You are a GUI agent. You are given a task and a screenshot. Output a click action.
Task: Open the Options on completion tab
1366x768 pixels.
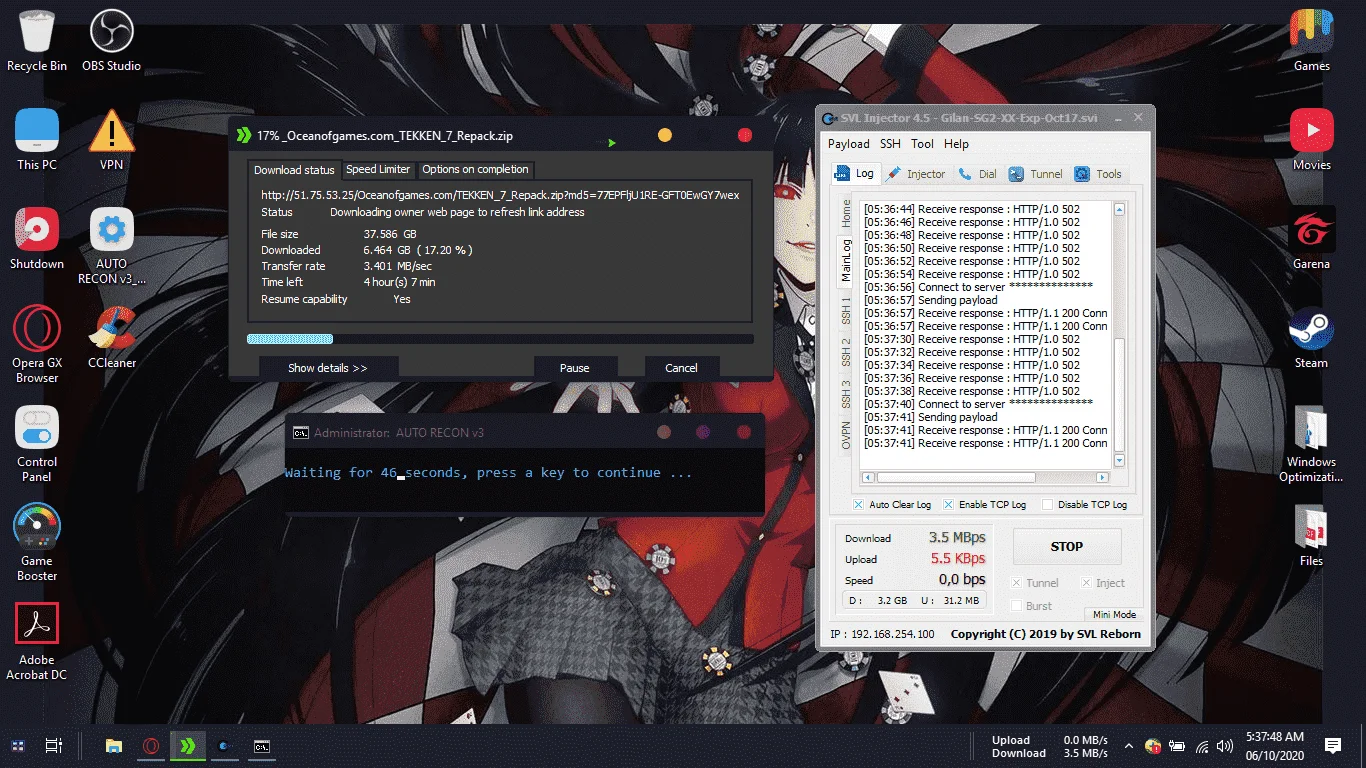point(475,169)
